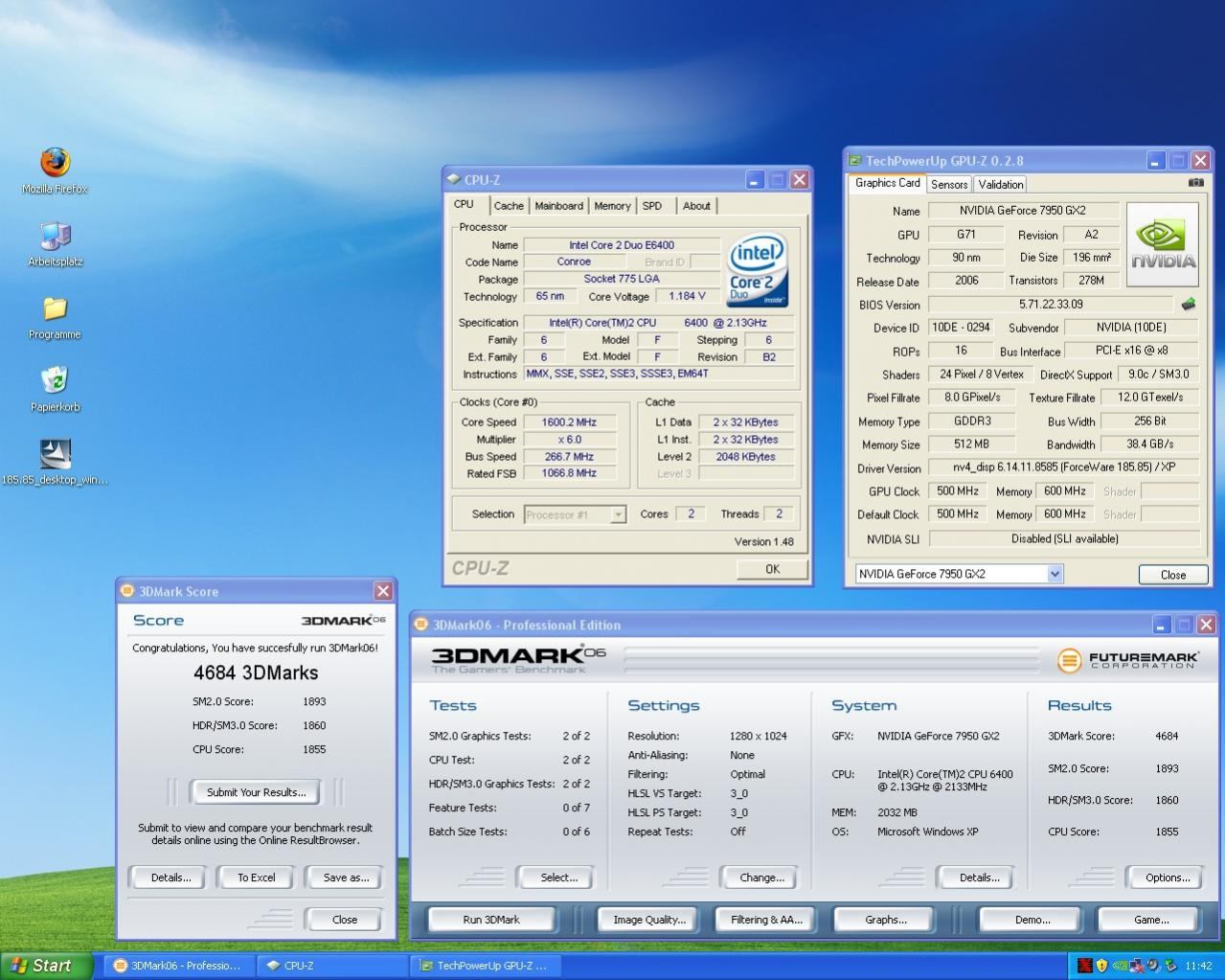Screen dimensions: 1225x980
Task: Open the 185.85 desktop driver installer icon
Action: (55, 454)
